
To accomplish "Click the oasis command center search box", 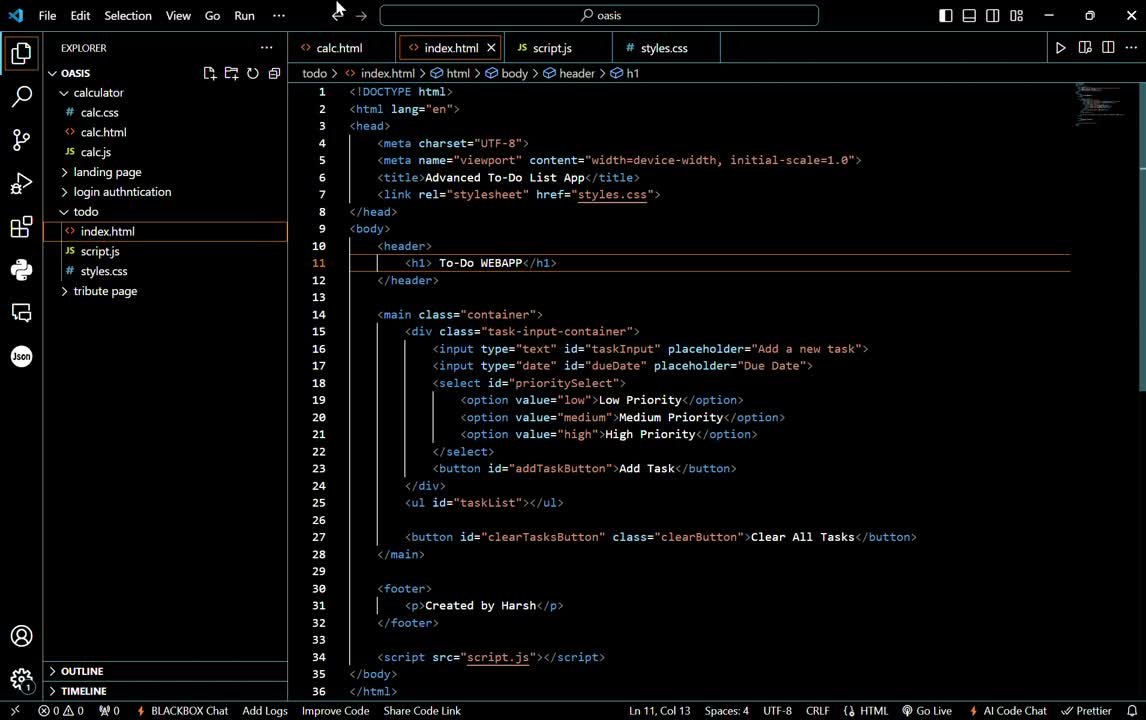I will (599, 16).
